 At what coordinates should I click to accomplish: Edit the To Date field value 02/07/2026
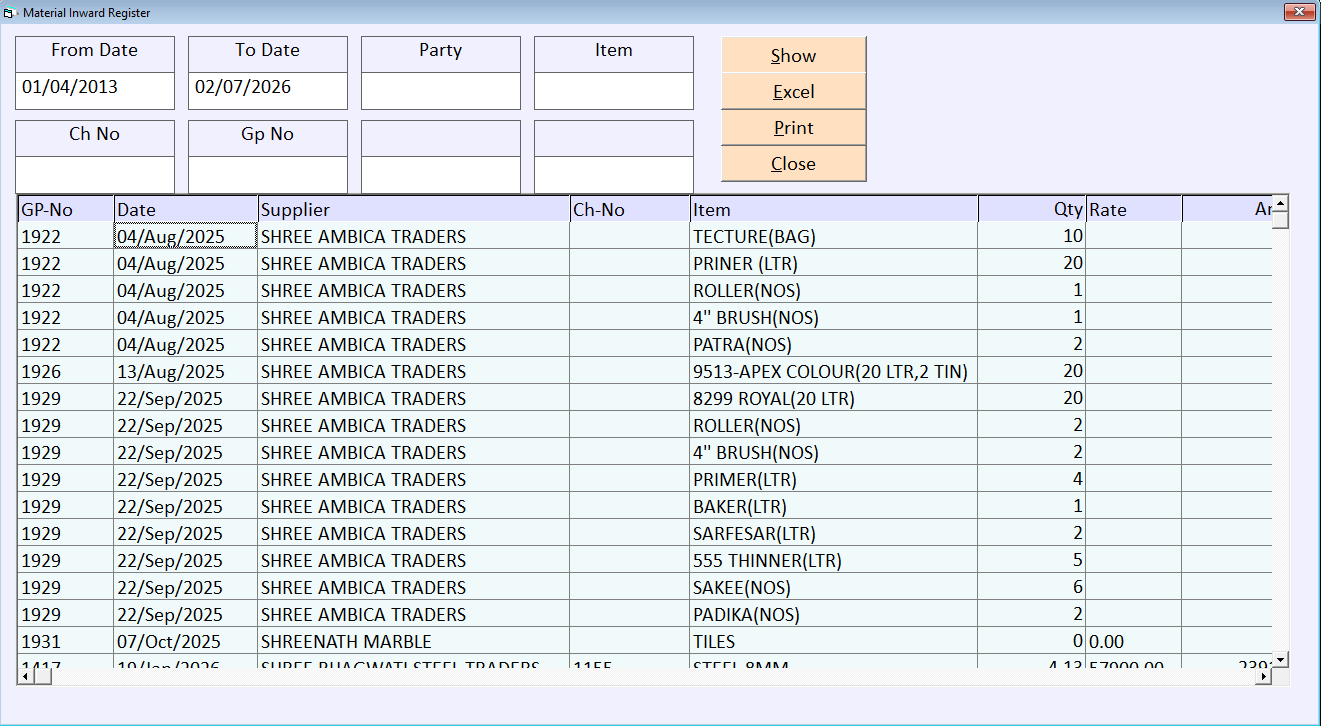tap(268, 90)
